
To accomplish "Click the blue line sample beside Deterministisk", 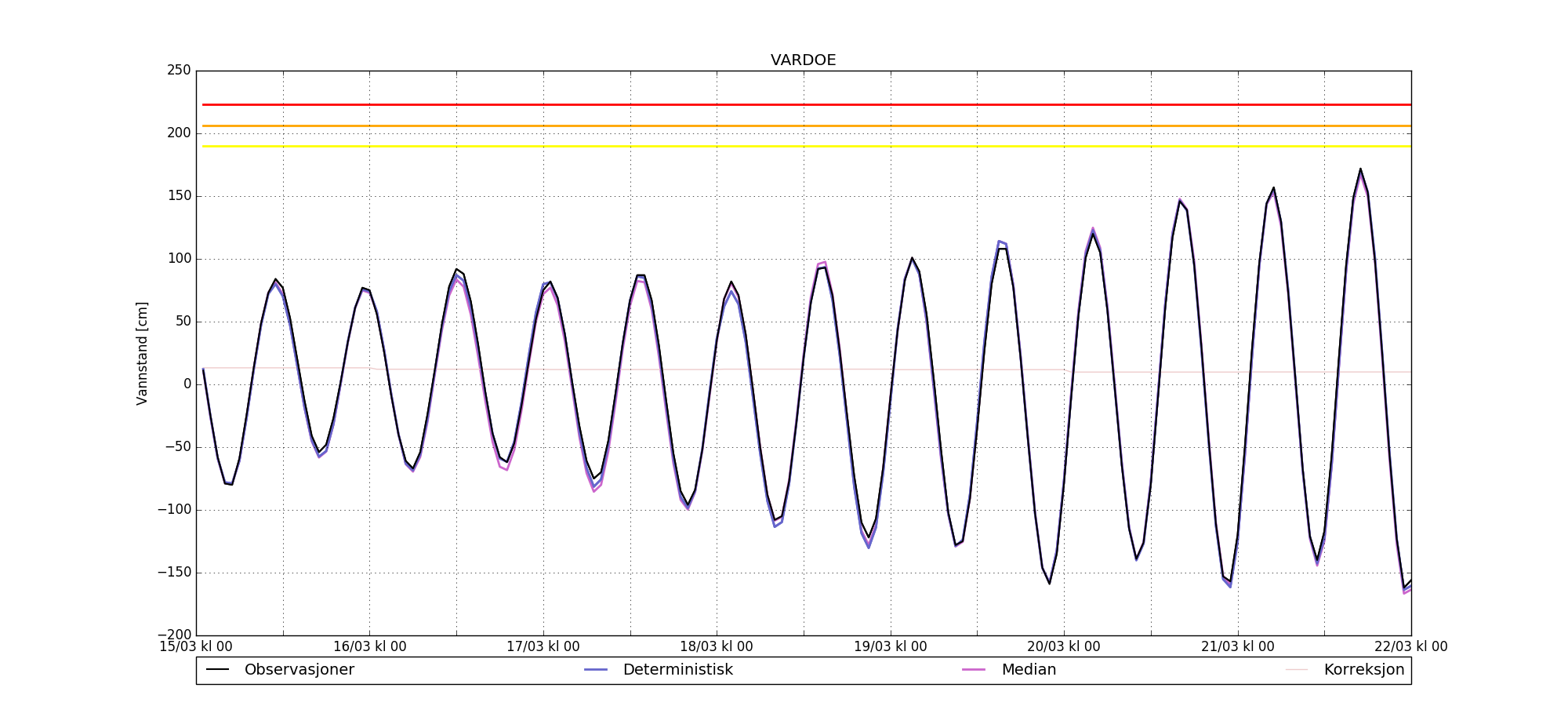I will coord(596,670).
